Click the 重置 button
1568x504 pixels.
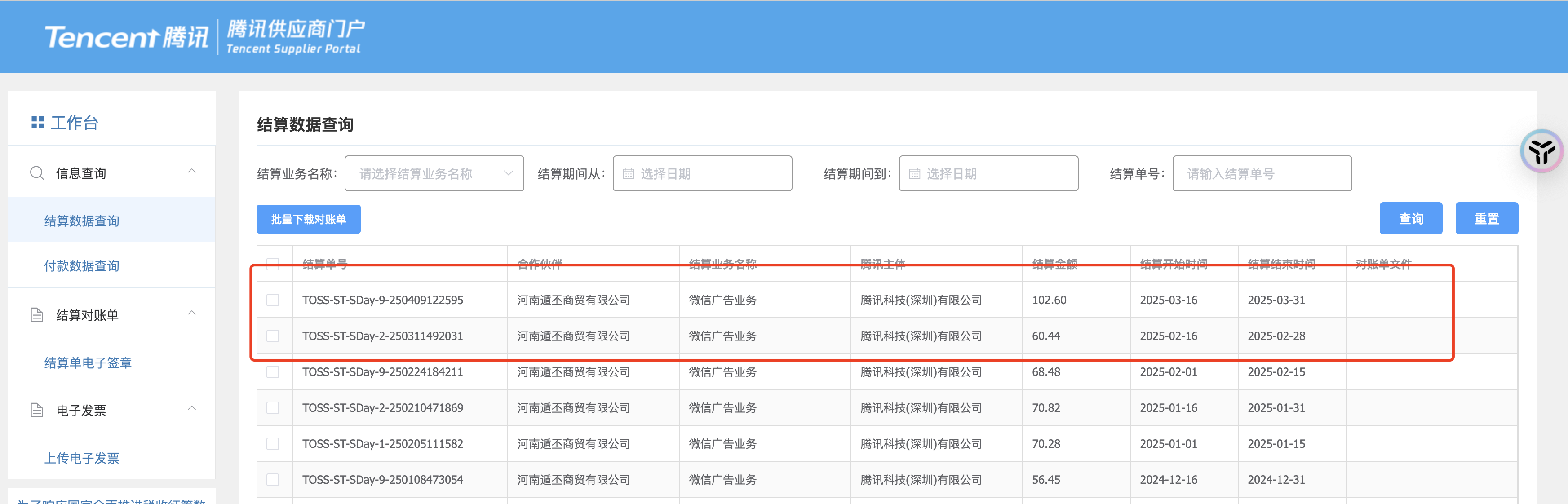[1486, 218]
